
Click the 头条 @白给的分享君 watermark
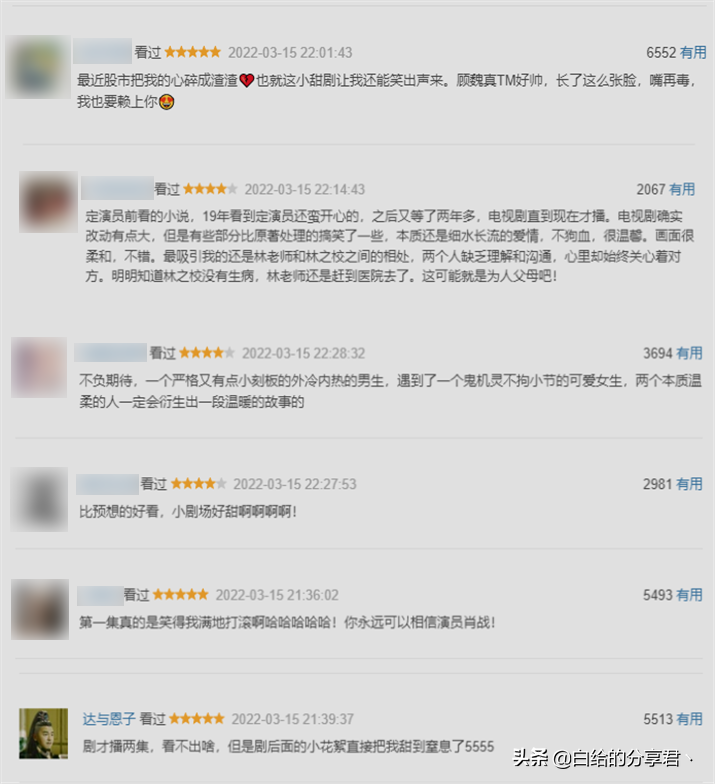click(597, 758)
